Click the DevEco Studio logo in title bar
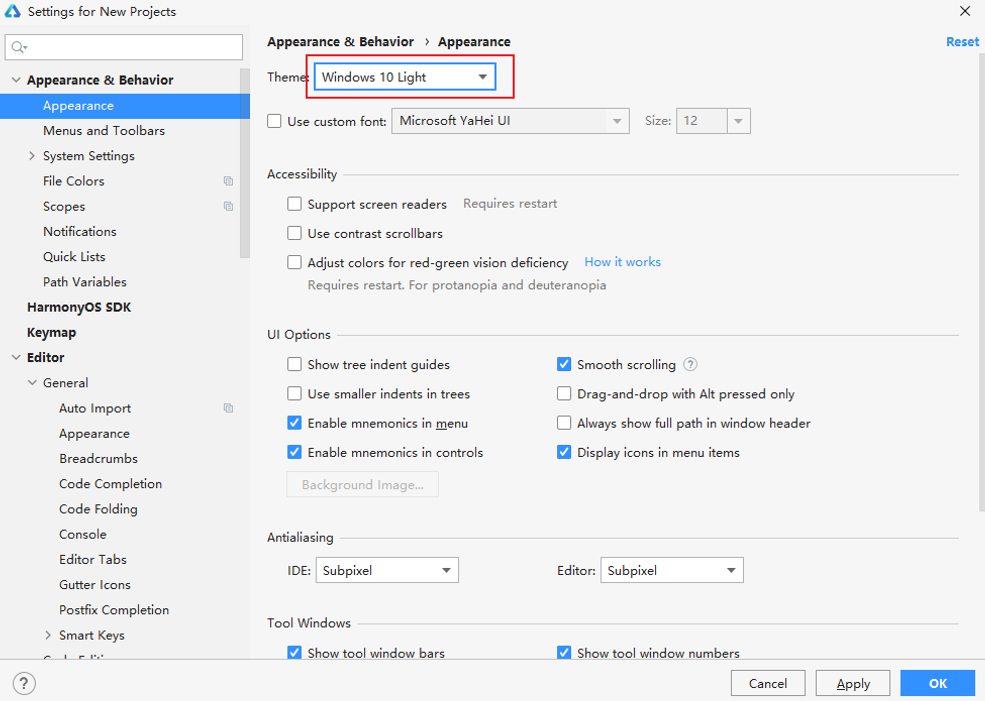Viewport: 985px width, 701px height. point(13,11)
